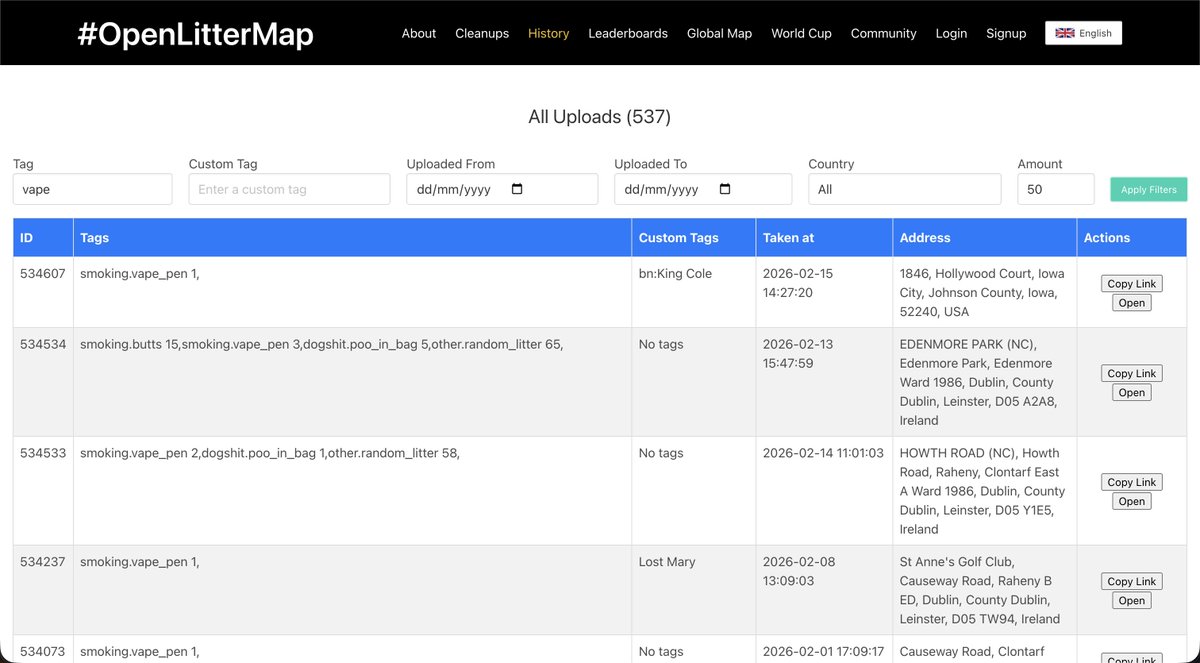The image size is (1200, 663).
Task: Click the Login link
Action: [x=951, y=33]
